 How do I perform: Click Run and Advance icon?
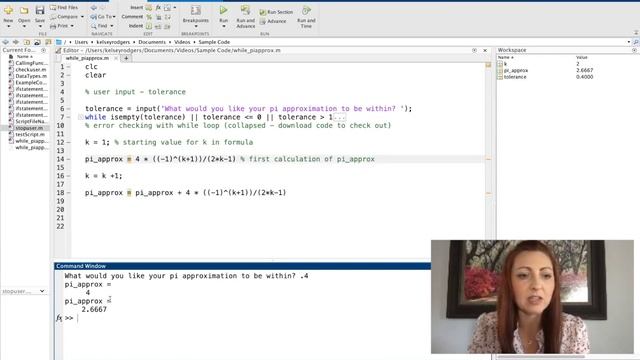click(245, 10)
